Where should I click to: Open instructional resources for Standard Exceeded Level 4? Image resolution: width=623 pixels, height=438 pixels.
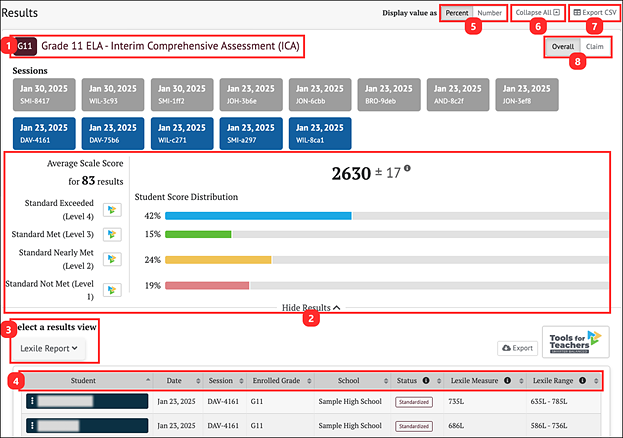[x=111, y=209]
